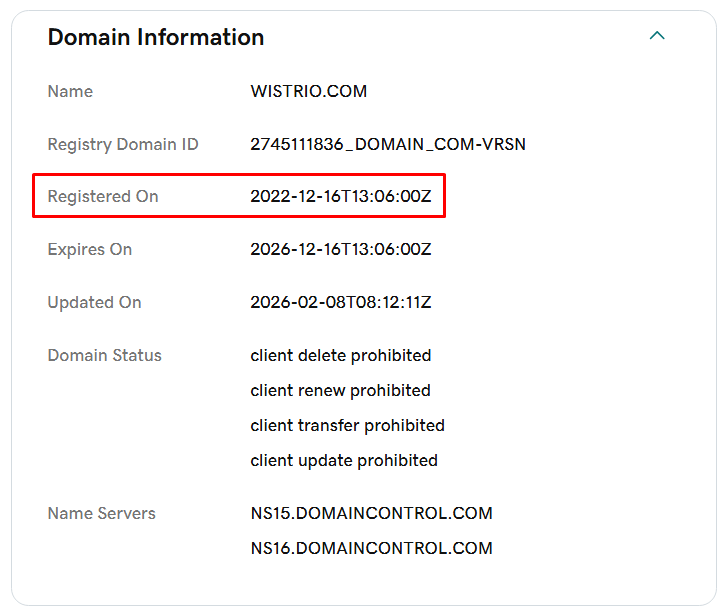Click the Name Servers label

tap(102, 514)
